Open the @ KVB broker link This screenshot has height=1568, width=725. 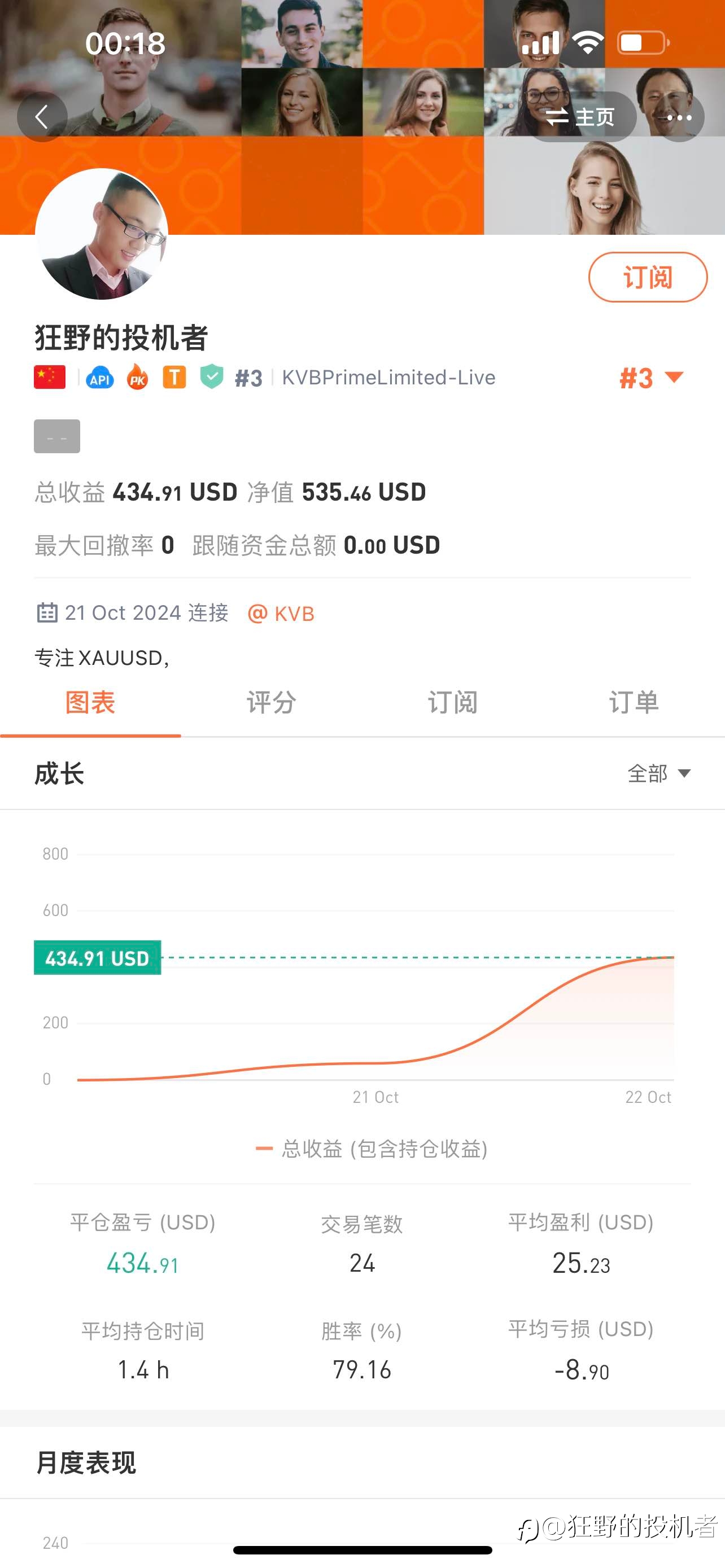pos(281,614)
